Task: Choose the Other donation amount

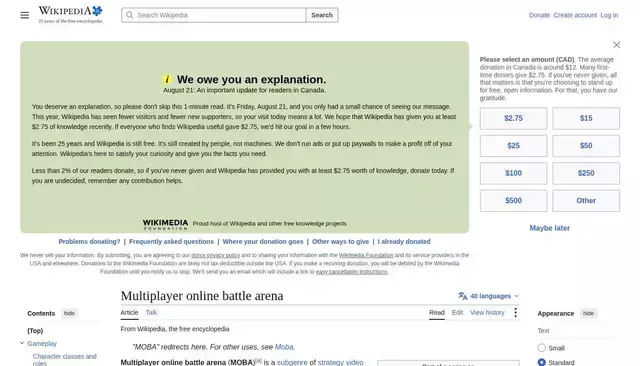Action: point(586,200)
